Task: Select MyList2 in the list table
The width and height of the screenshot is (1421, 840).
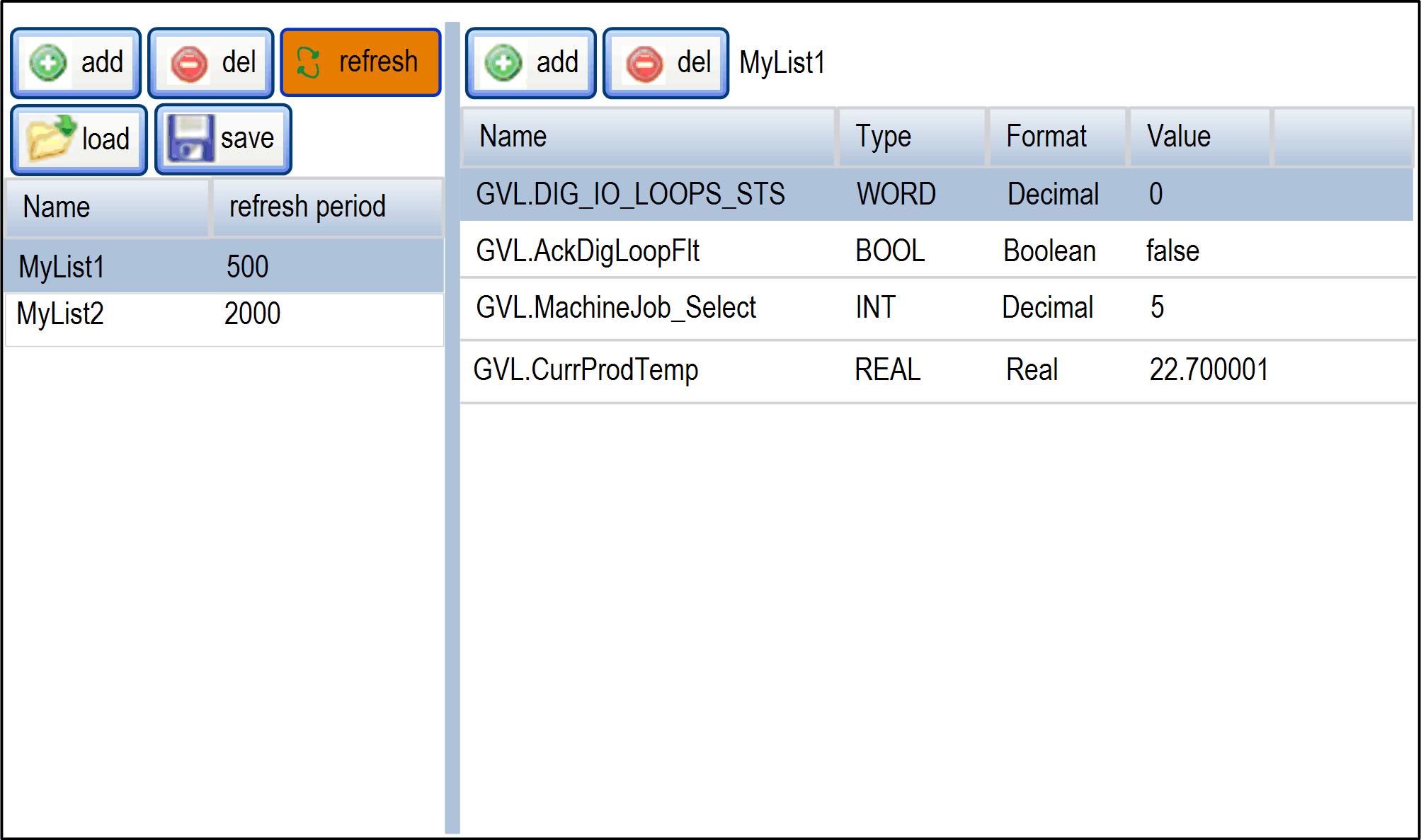Action: tap(61, 313)
